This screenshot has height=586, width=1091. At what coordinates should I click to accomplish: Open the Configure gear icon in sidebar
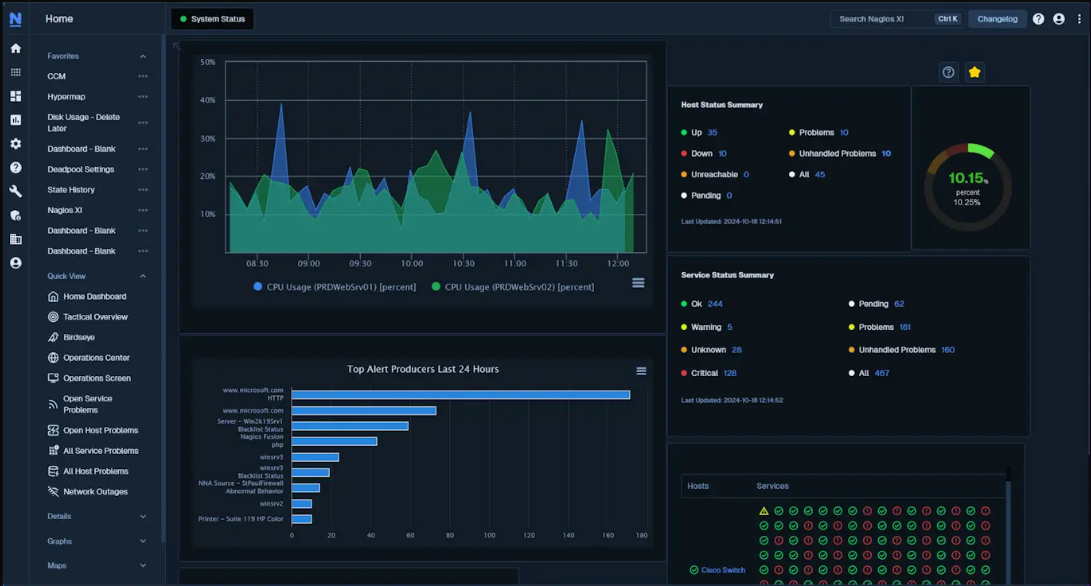click(x=14, y=143)
